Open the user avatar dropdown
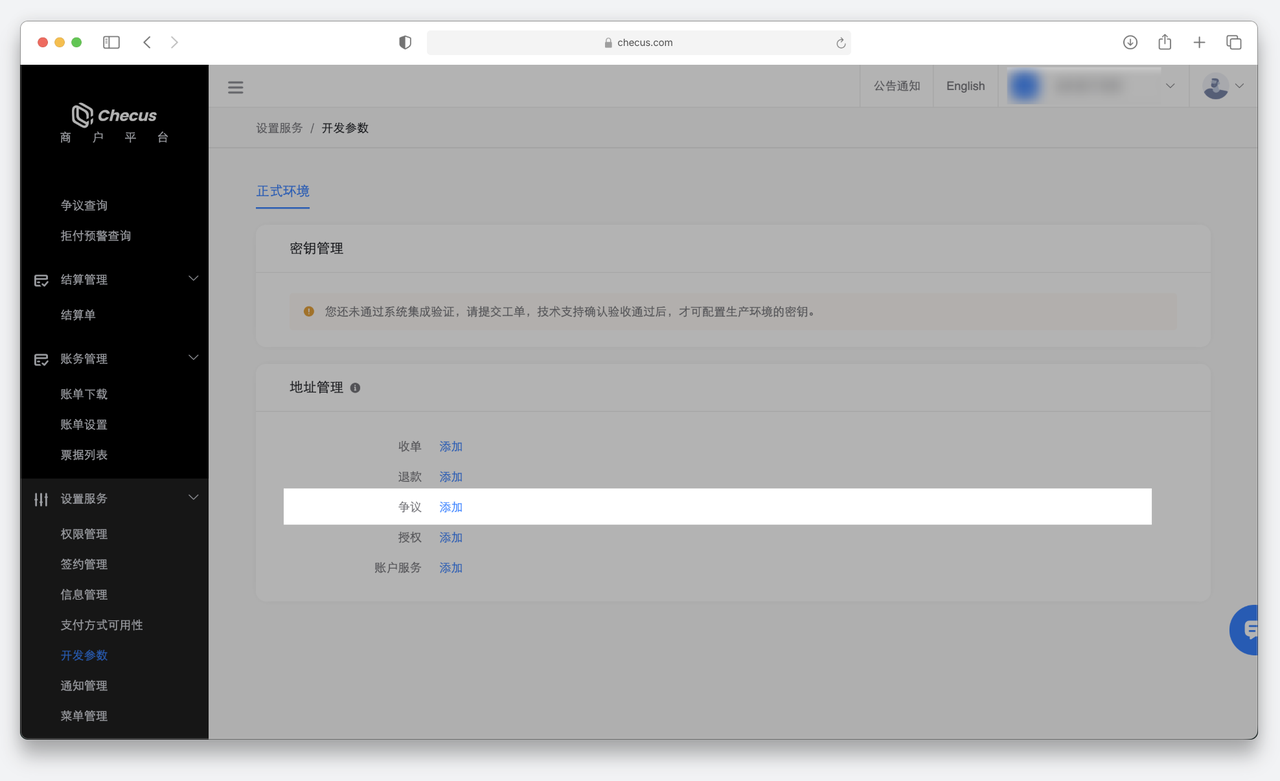 pyautogui.click(x=1223, y=87)
